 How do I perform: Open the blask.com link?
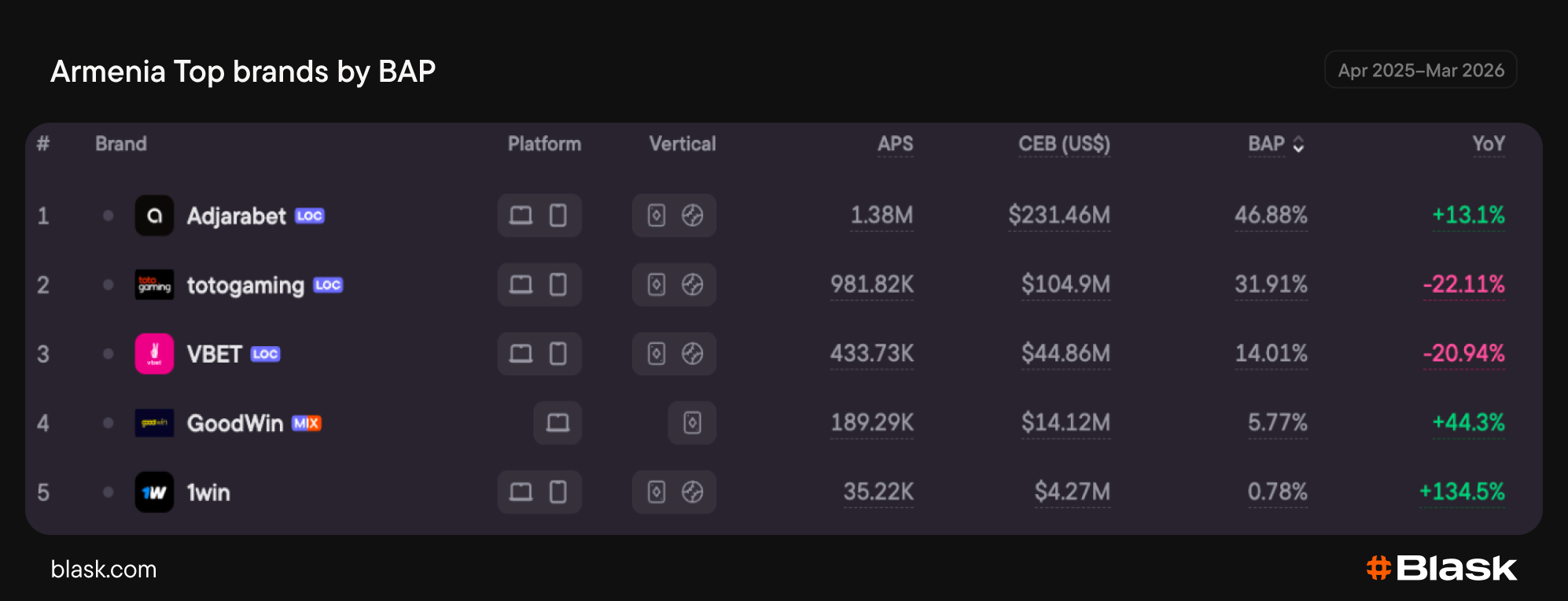tap(104, 570)
